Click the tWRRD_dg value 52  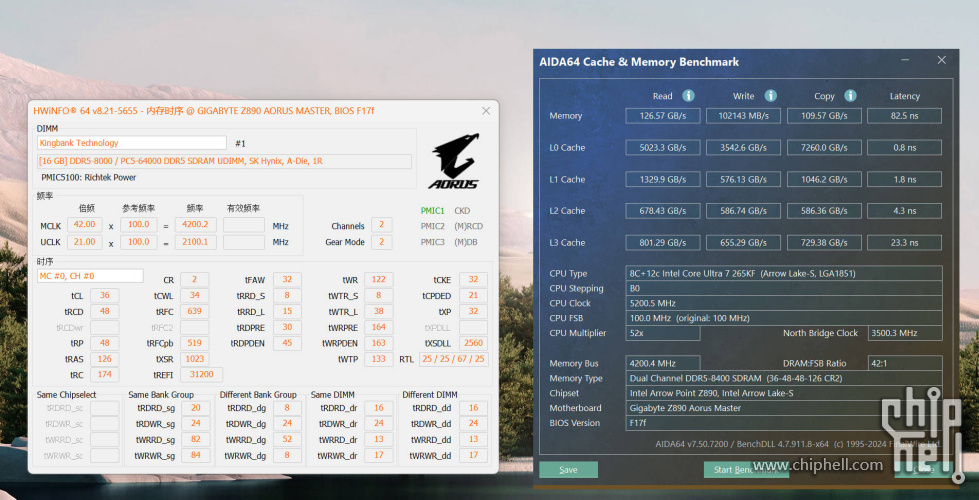tap(287, 440)
